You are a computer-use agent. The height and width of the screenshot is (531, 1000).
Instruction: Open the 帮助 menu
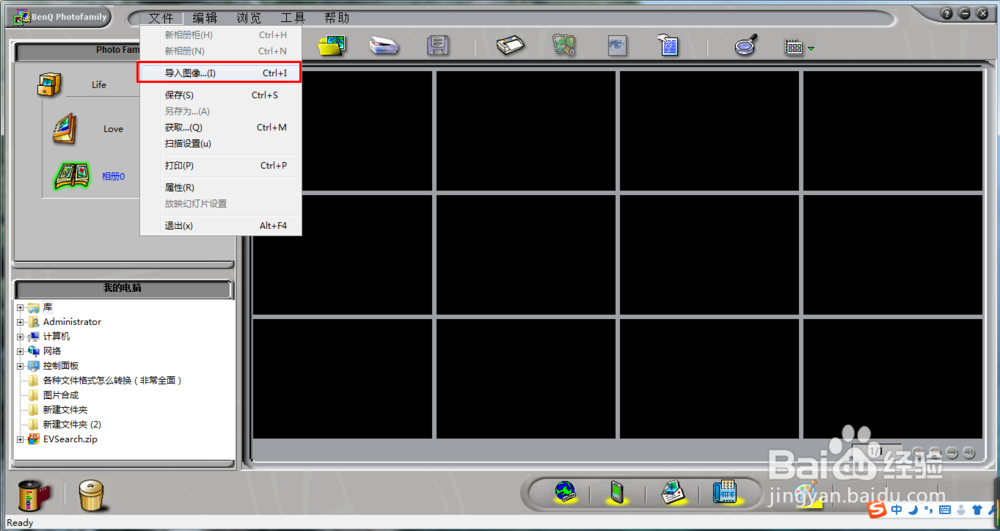[x=337, y=18]
